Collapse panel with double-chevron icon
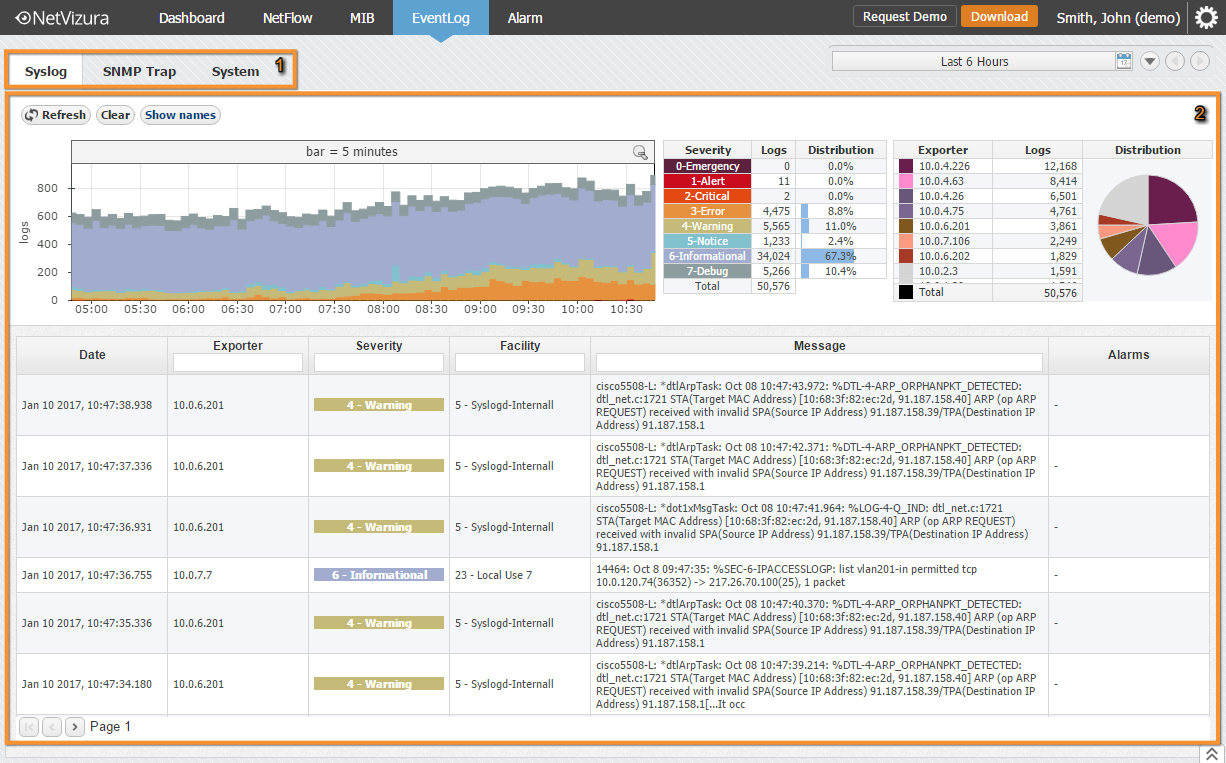This screenshot has width=1226, height=763. pyautogui.click(x=1211, y=753)
